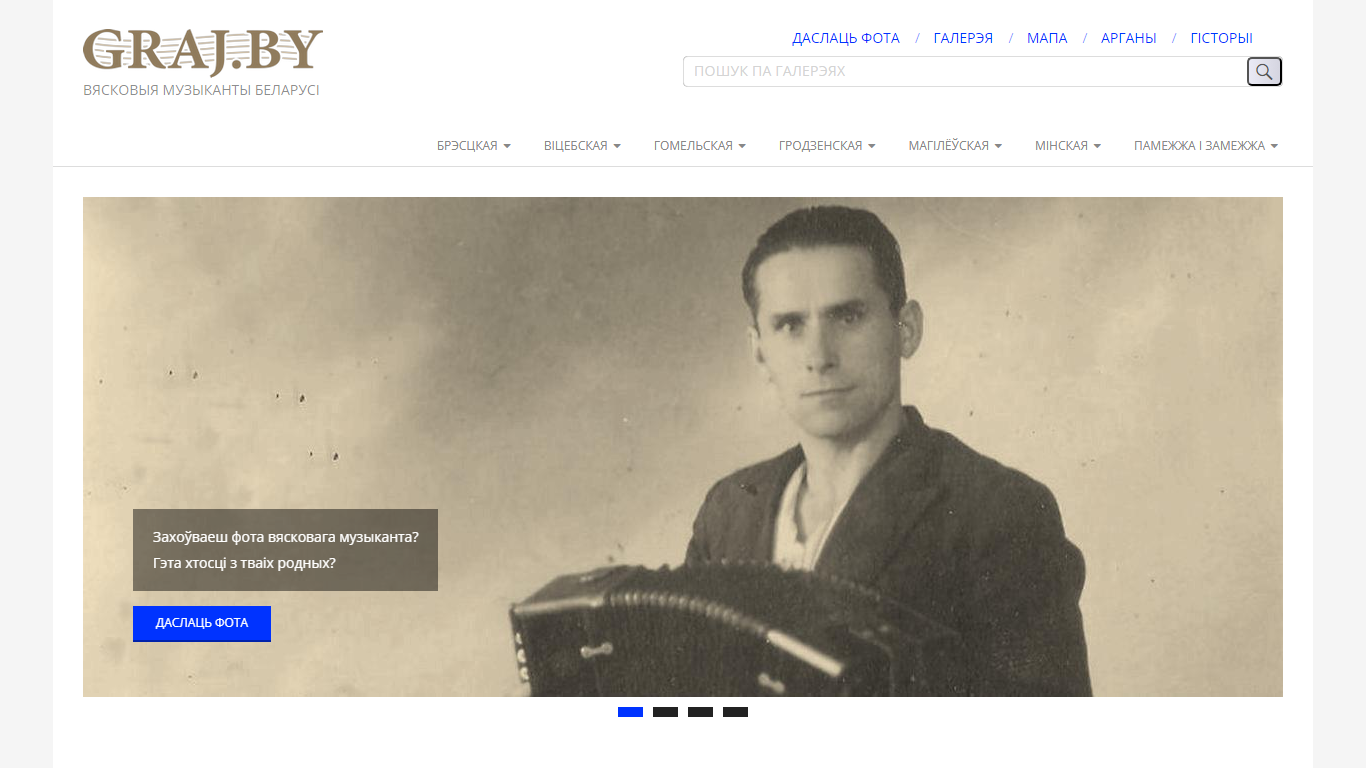Image resolution: width=1366 pixels, height=768 pixels.
Task: Open the Гродзенская dropdown menu
Action: pos(827,146)
